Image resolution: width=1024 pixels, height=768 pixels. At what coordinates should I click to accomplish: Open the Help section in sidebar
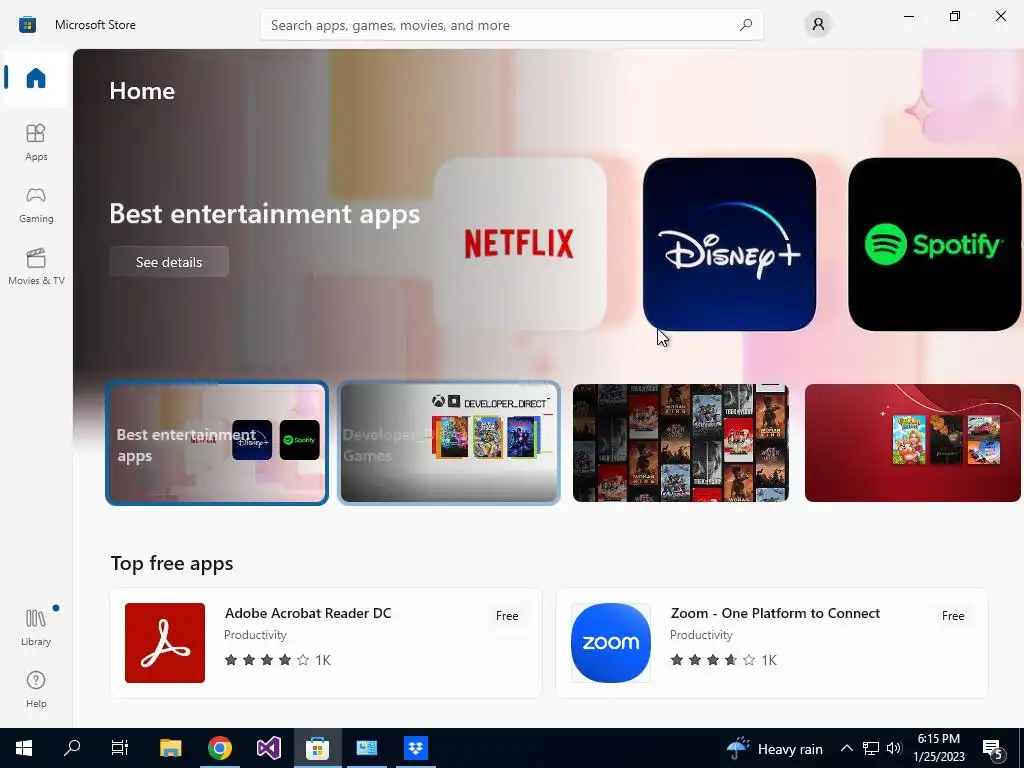point(36,690)
